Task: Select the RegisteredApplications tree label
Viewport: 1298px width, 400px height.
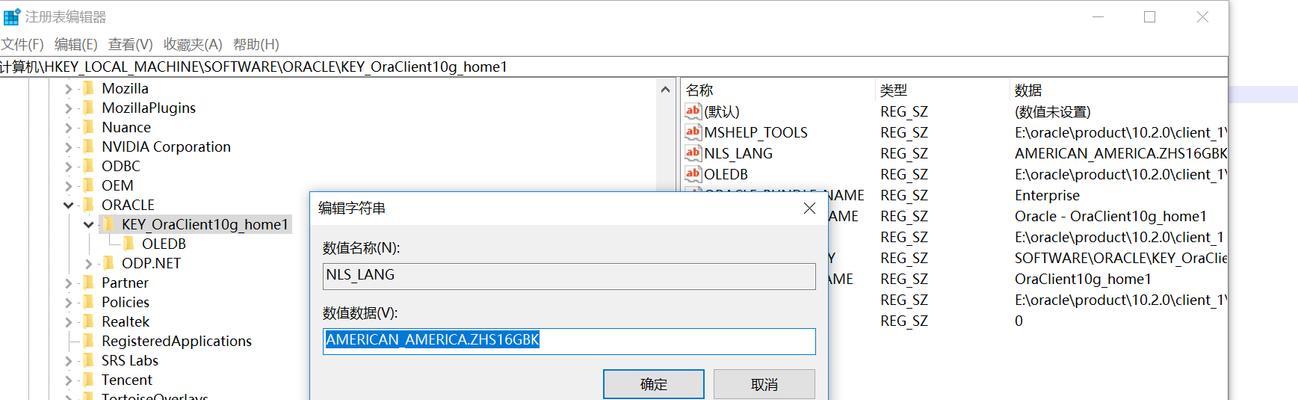Action: pos(176,341)
